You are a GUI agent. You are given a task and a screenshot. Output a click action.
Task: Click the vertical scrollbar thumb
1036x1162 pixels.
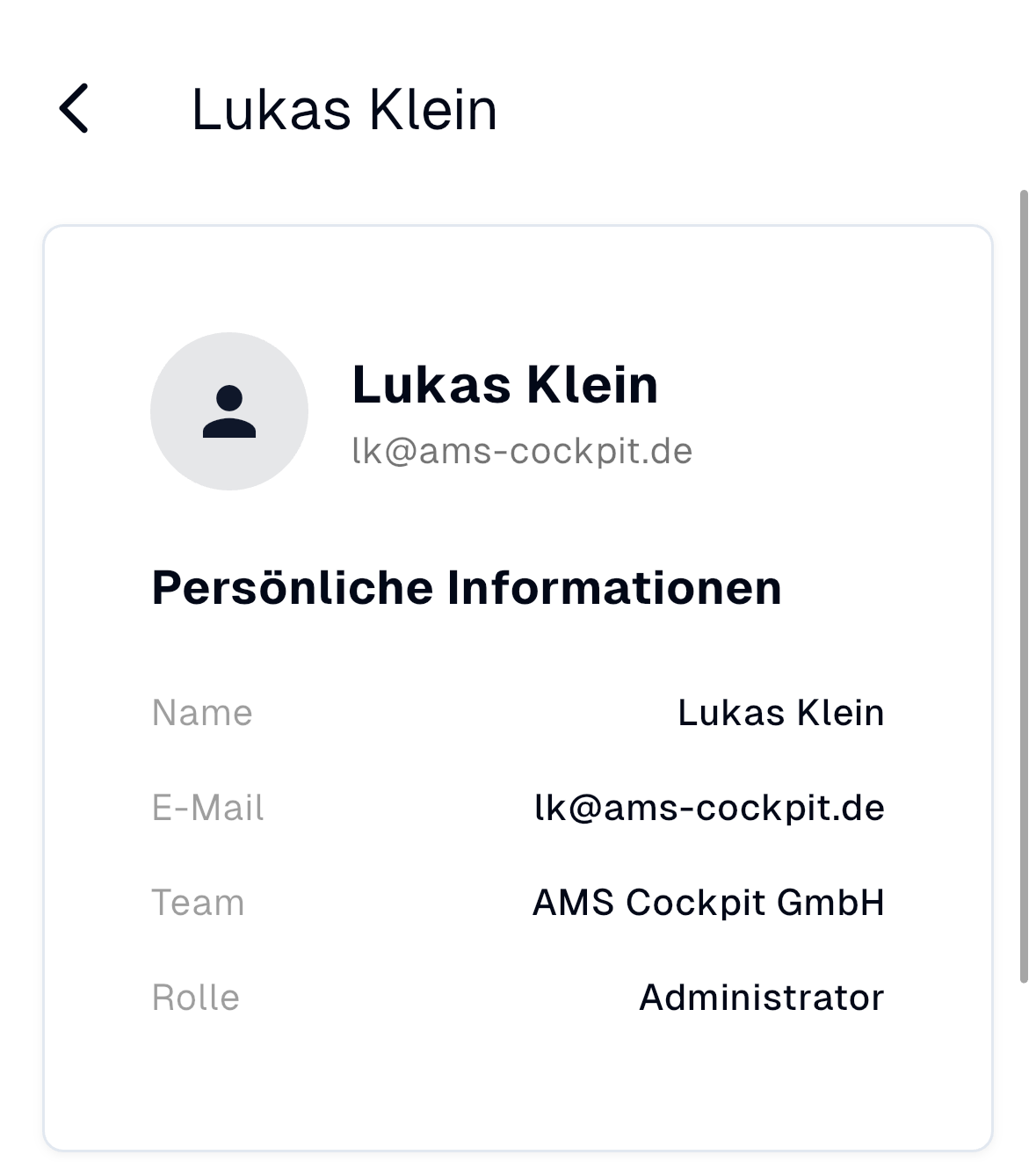[1023, 585]
